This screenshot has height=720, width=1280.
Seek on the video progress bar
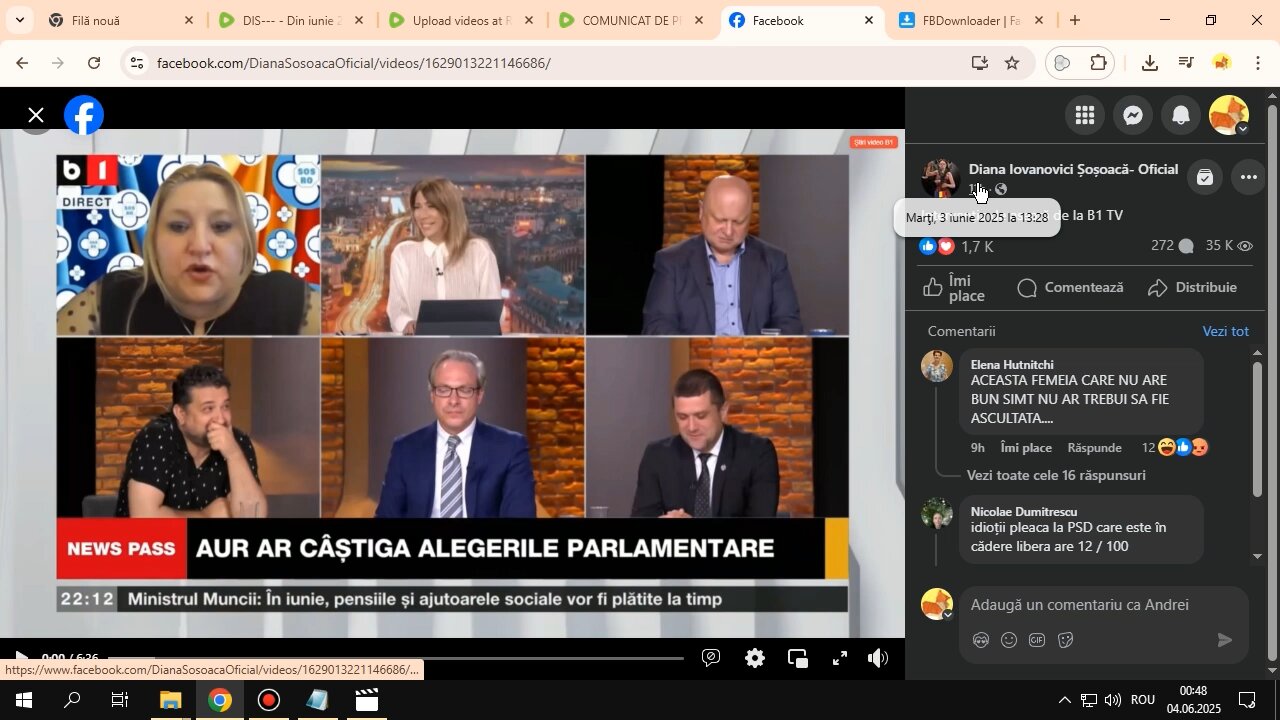coord(395,658)
